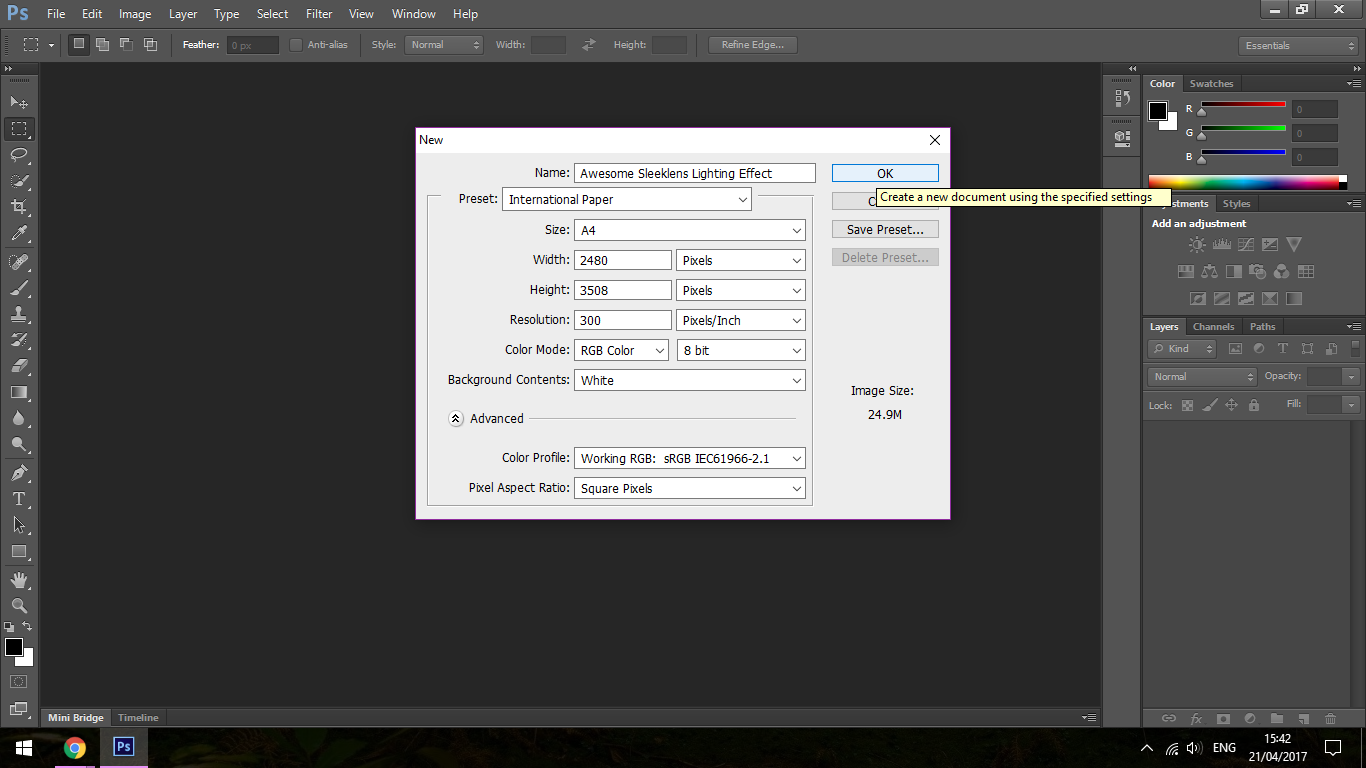Click the delete layer trash icon

(1330, 718)
